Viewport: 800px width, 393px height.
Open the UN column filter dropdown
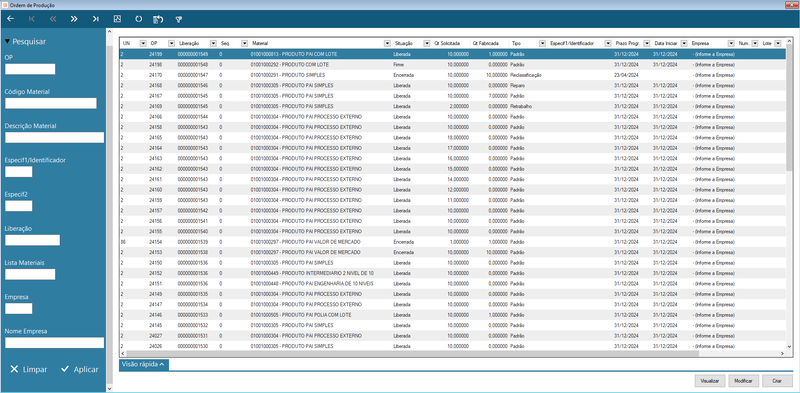(143, 43)
